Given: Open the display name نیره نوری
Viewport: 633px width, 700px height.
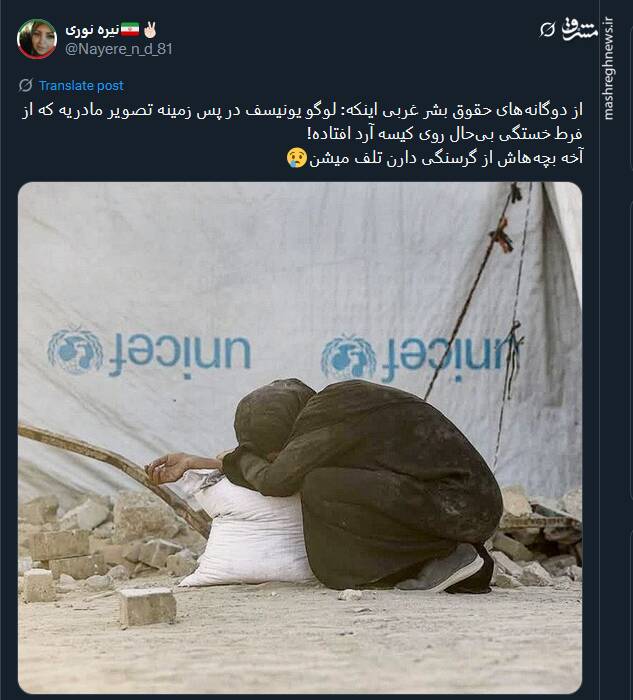Looking at the screenshot, I should pyautogui.click(x=92, y=30).
